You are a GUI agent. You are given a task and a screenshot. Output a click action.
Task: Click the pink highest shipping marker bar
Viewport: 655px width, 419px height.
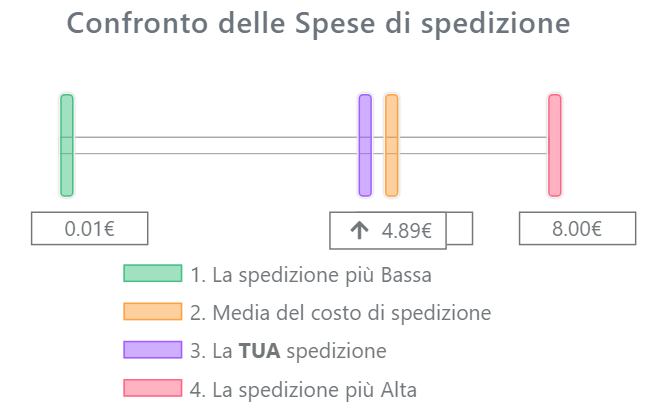pyautogui.click(x=554, y=145)
